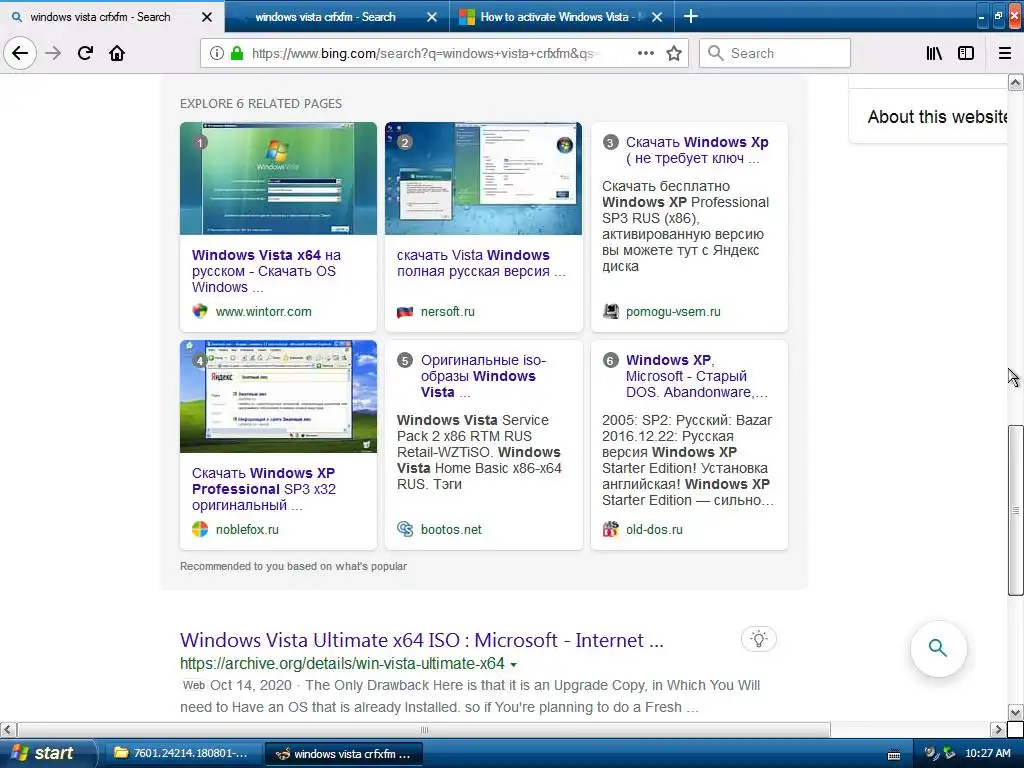1024x768 pixels.
Task: Open the Firefox hamburger menu
Action: pos(1005,53)
